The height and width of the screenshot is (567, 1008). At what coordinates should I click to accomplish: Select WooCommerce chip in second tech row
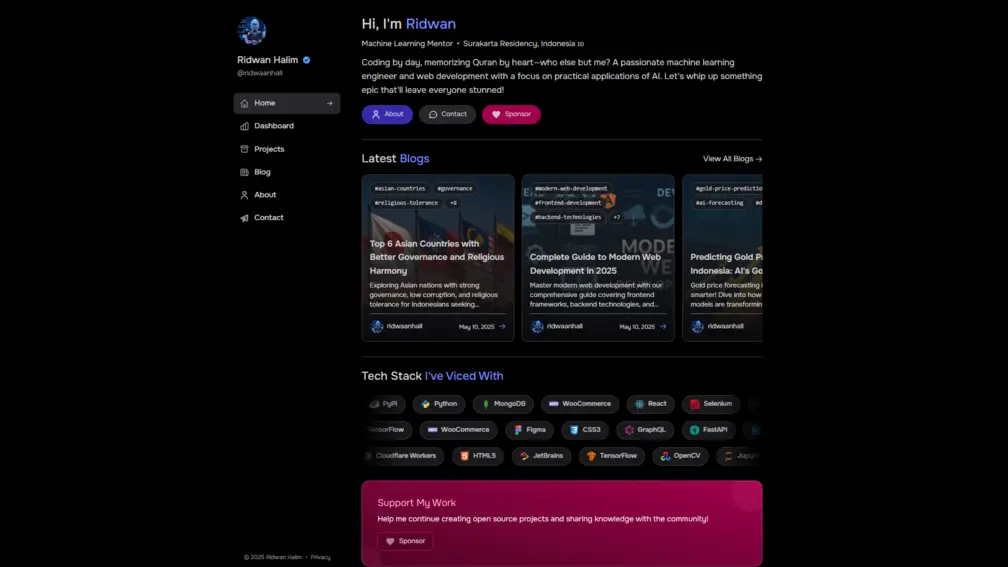pyautogui.click(x=458, y=430)
